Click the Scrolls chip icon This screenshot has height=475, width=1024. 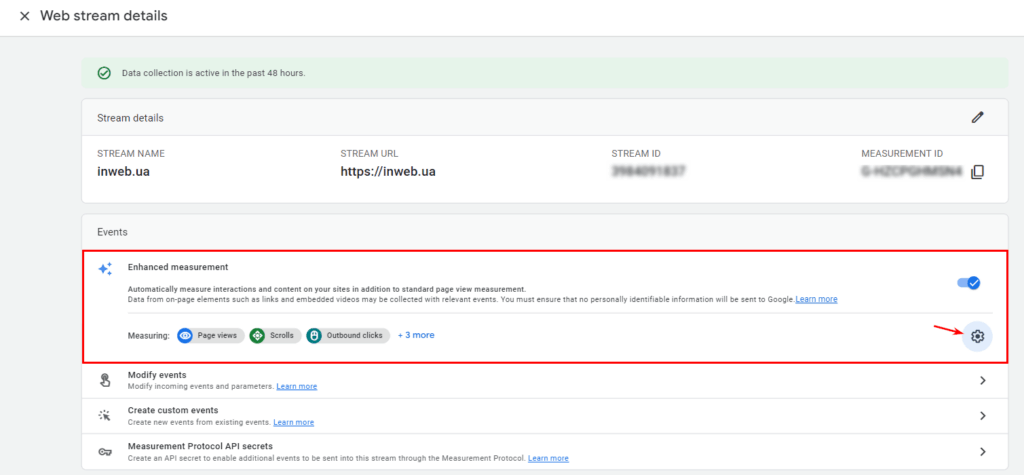257,335
